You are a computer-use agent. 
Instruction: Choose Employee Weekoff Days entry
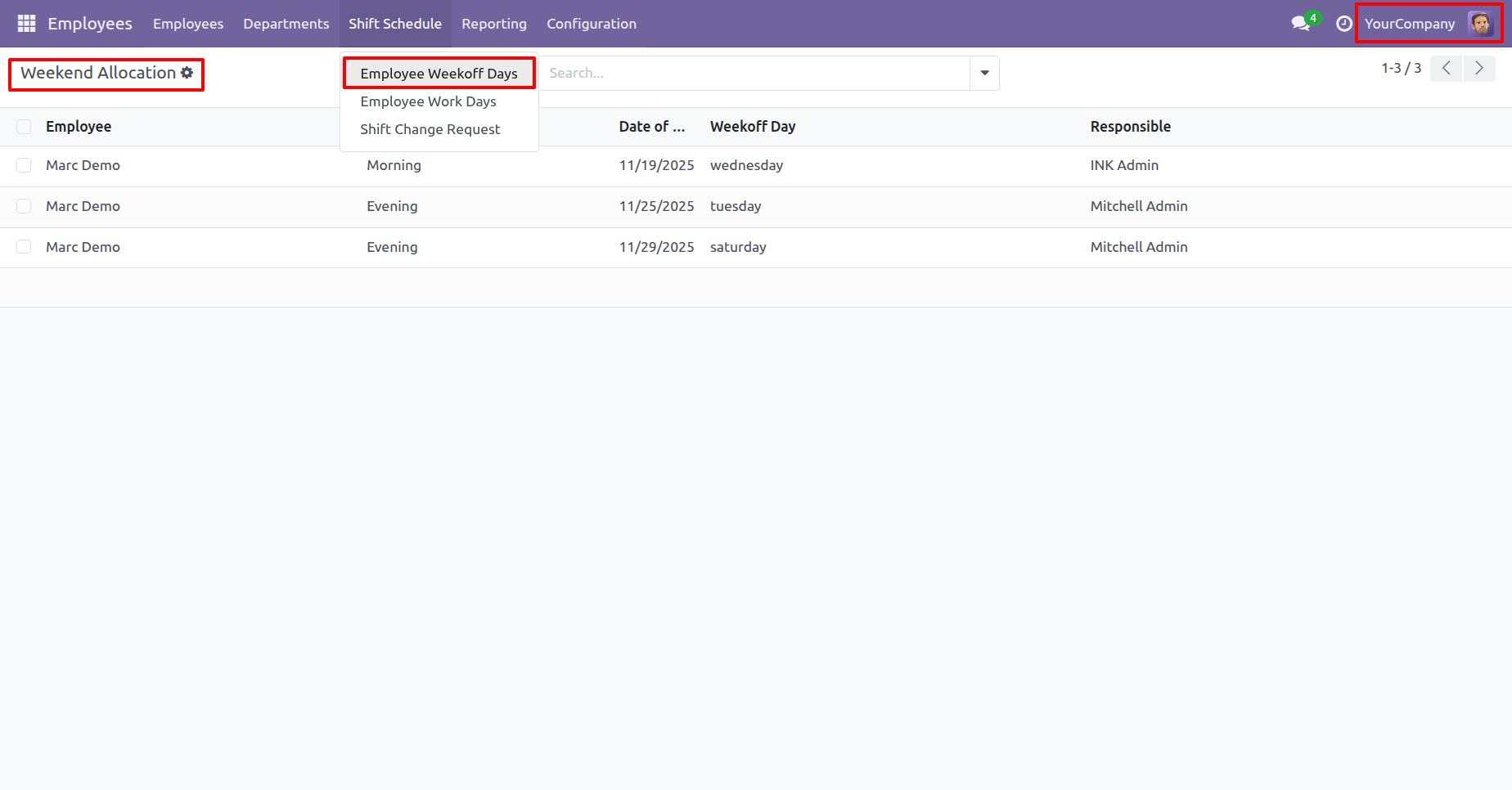(439, 74)
